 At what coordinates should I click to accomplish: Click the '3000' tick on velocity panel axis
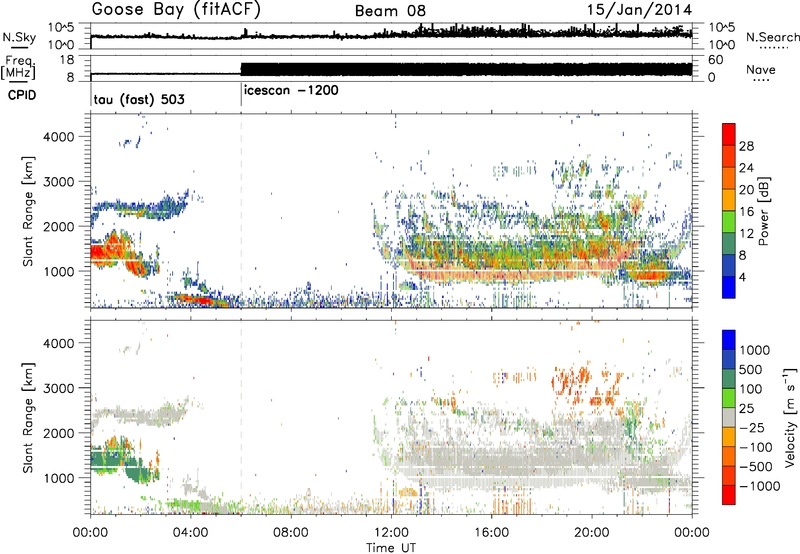[x=58, y=388]
